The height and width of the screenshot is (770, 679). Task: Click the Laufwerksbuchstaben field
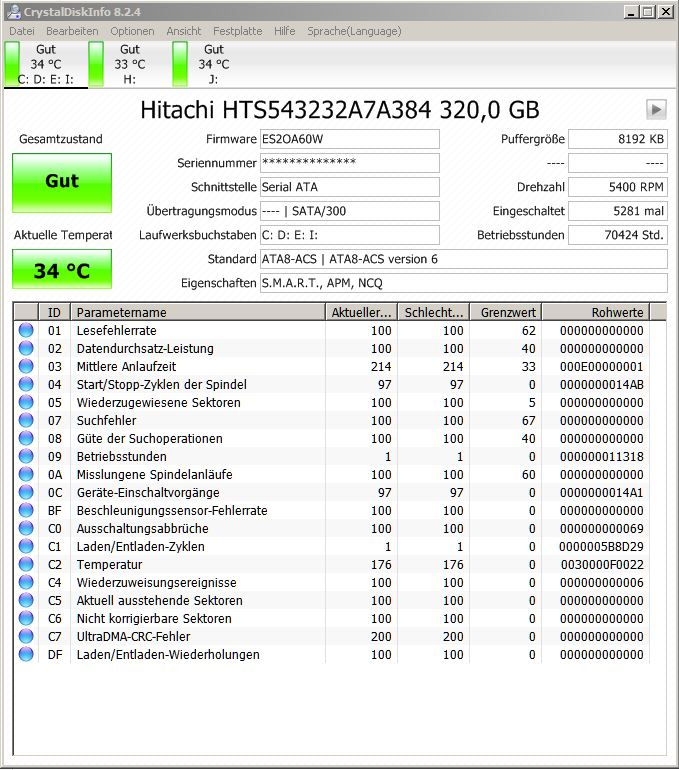click(350, 235)
